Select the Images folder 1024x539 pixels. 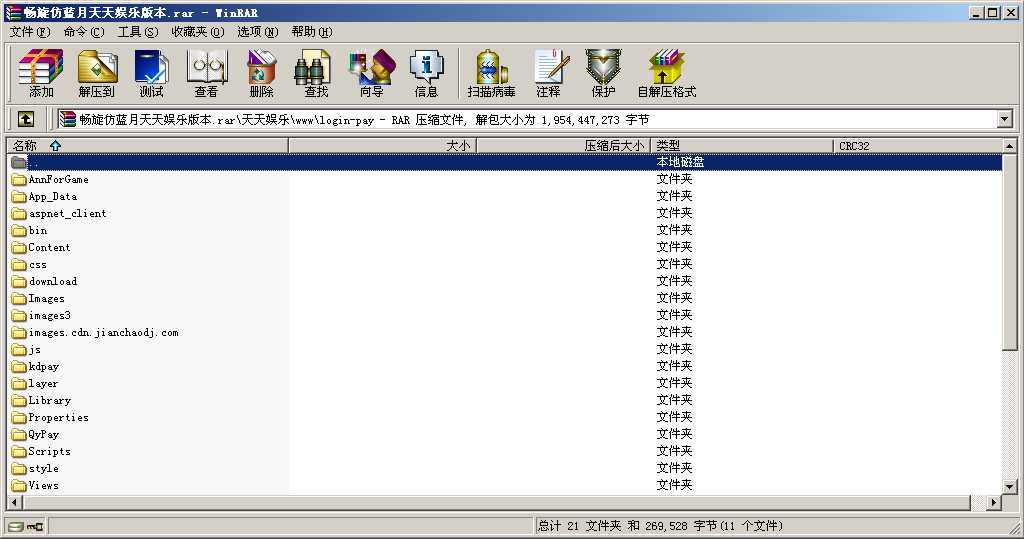tap(38, 298)
